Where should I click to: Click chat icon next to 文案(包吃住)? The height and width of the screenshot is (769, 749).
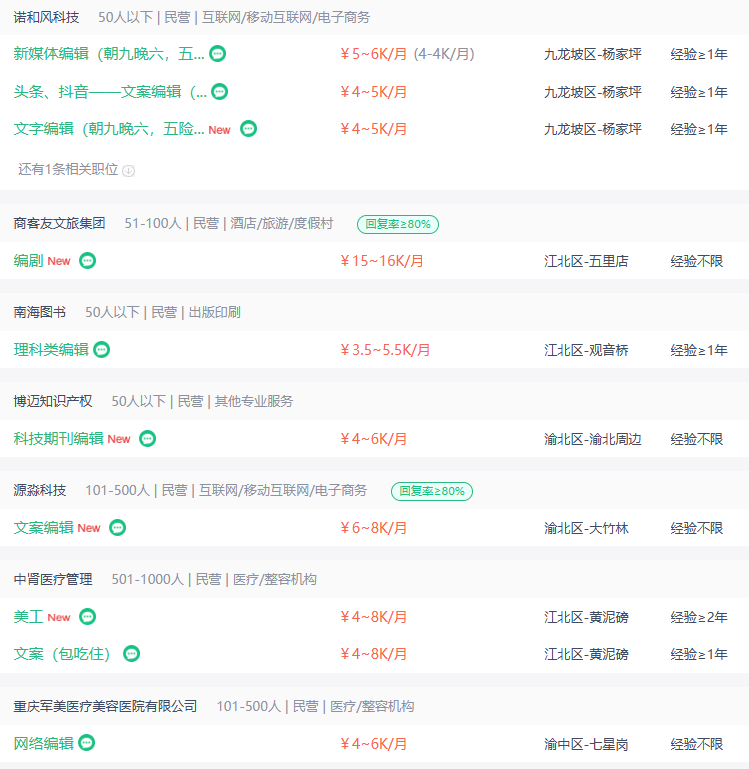pyautogui.click(x=131, y=654)
